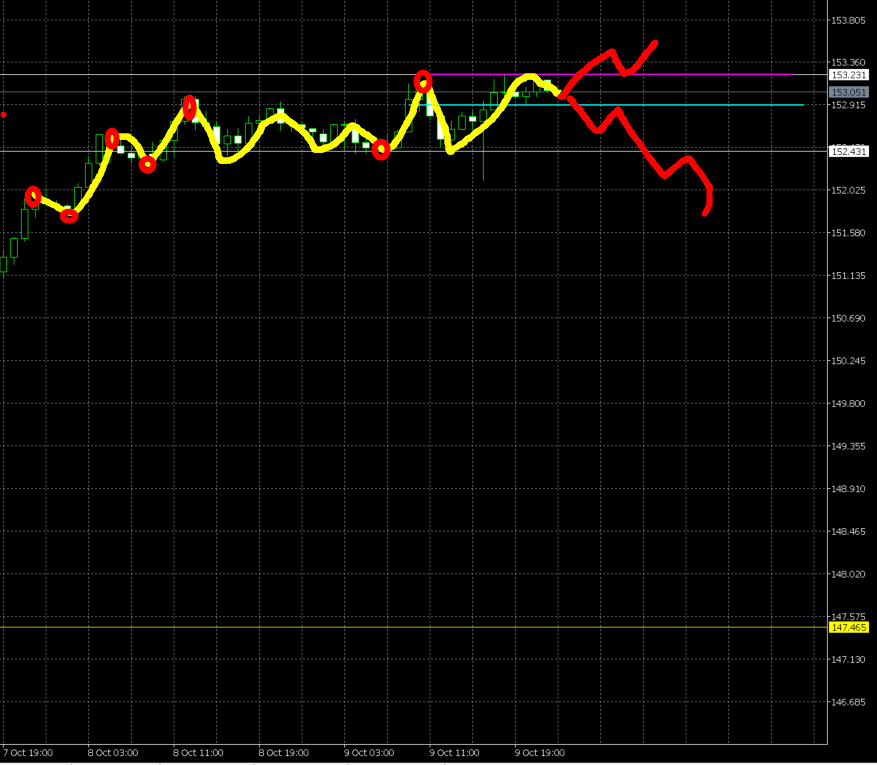The height and width of the screenshot is (765, 877).
Task: Click the 146.685 price scale value
Action: [848, 702]
